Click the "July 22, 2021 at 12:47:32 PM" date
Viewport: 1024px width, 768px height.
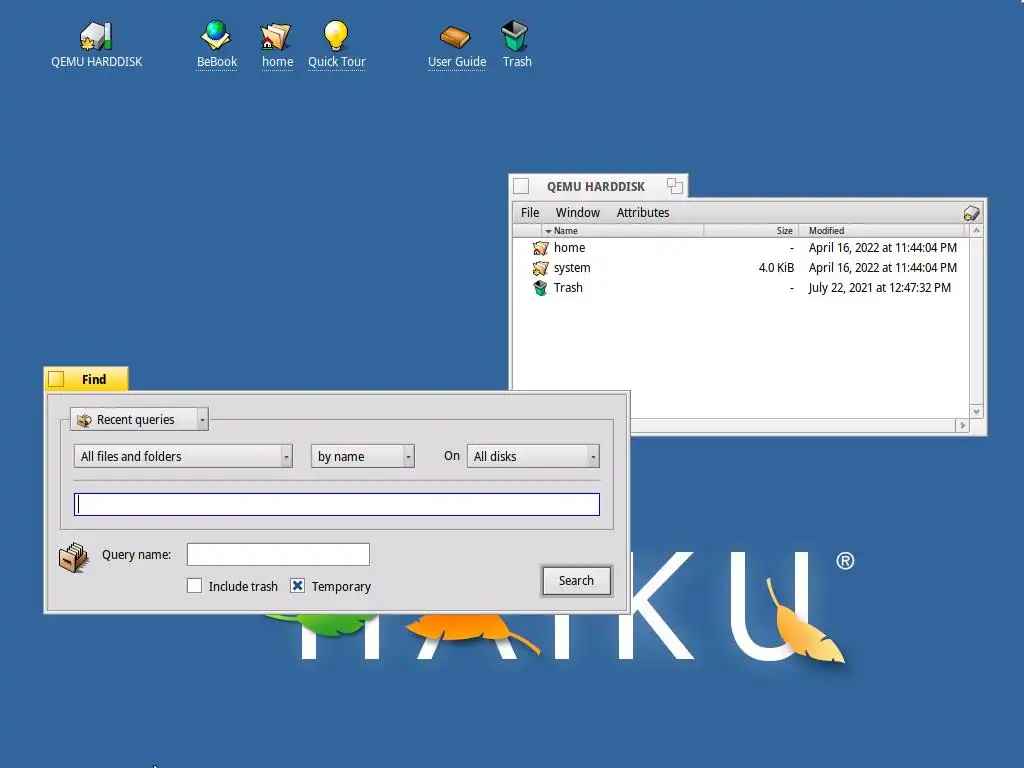click(879, 288)
